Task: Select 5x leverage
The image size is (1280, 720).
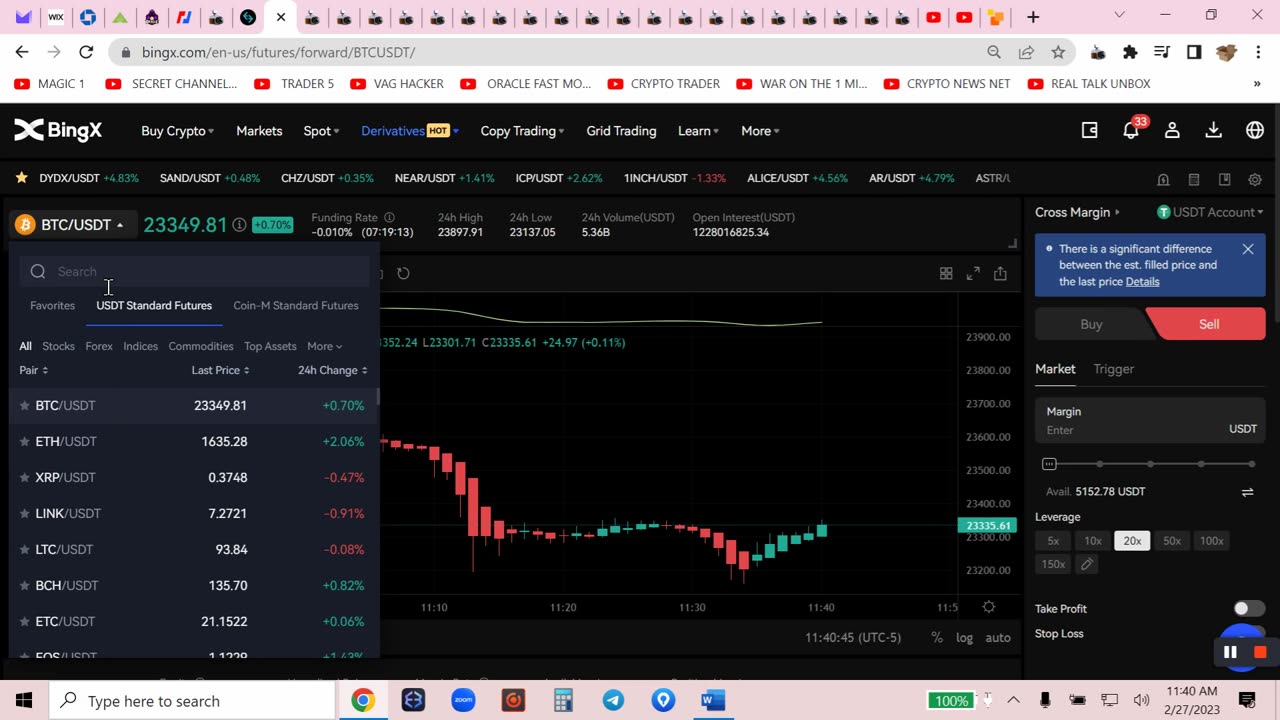Action: (x=1053, y=541)
